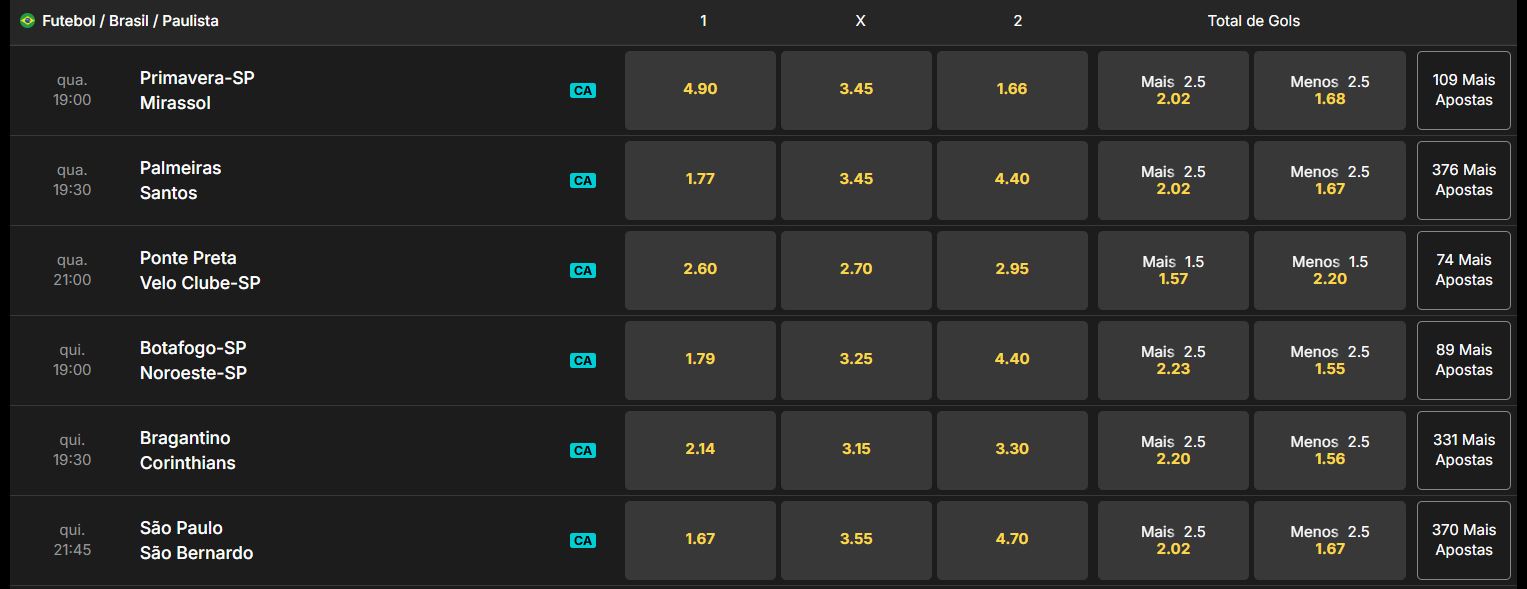Screen dimensions: 1527x589
Task: Pick Mais 2.5 at 2.02 for Palmeiras game
Action: (1172, 180)
